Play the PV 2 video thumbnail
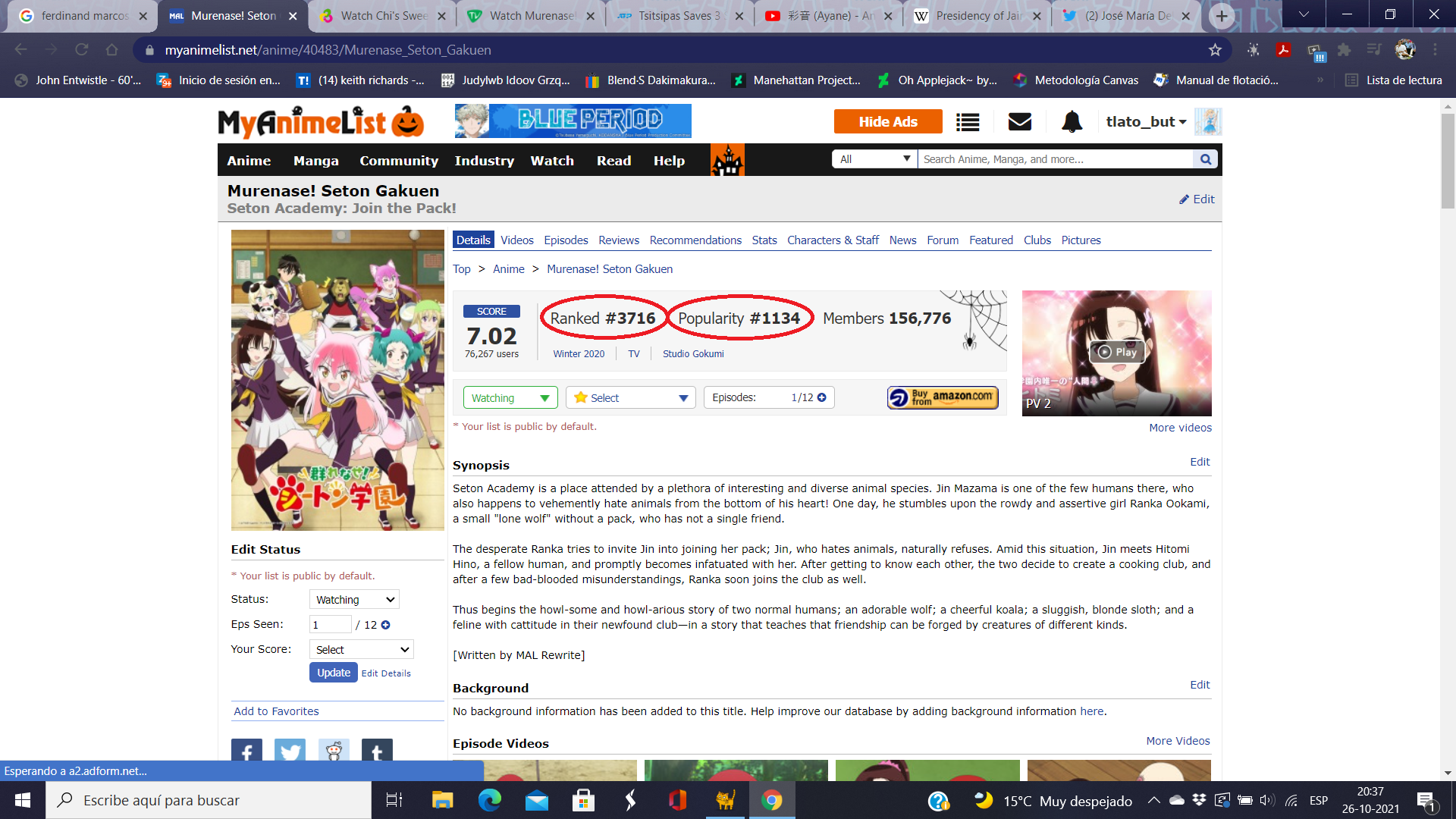The height and width of the screenshot is (819, 1456). (1116, 353)
